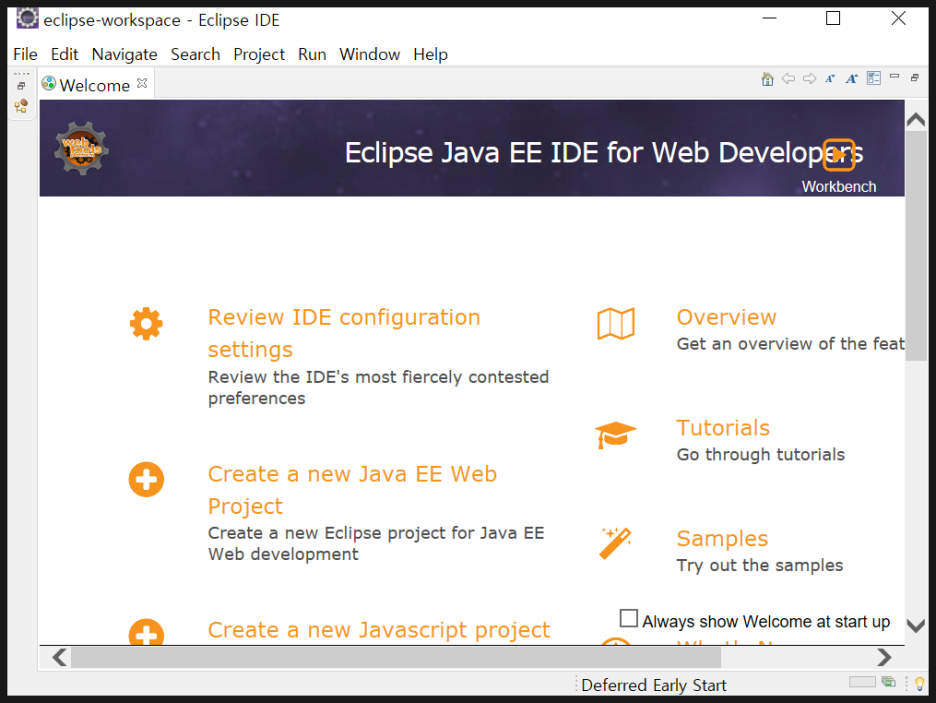Open the Project Explorer icon in left trim
Viewport: 936px width, 703px height.
(21, 107)
